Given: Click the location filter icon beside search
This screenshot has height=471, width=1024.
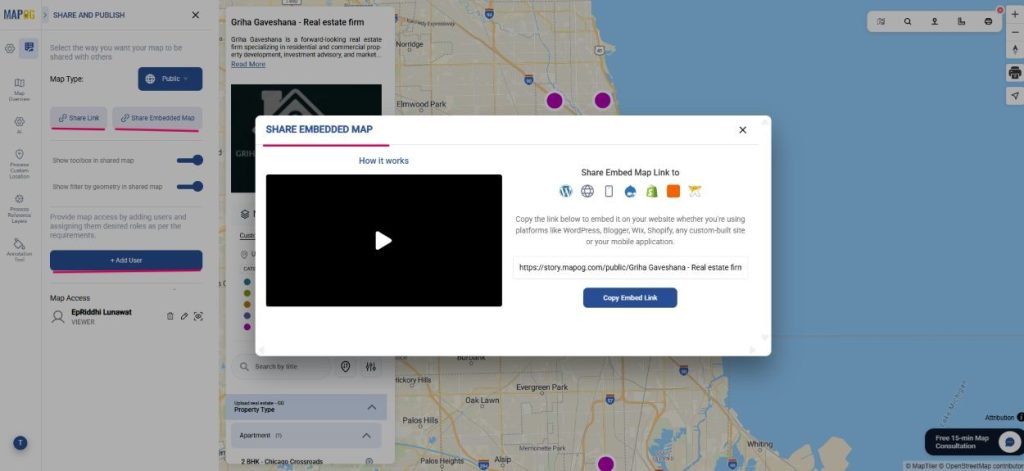Looking at the screenshot, I should [x=345, y=366].
